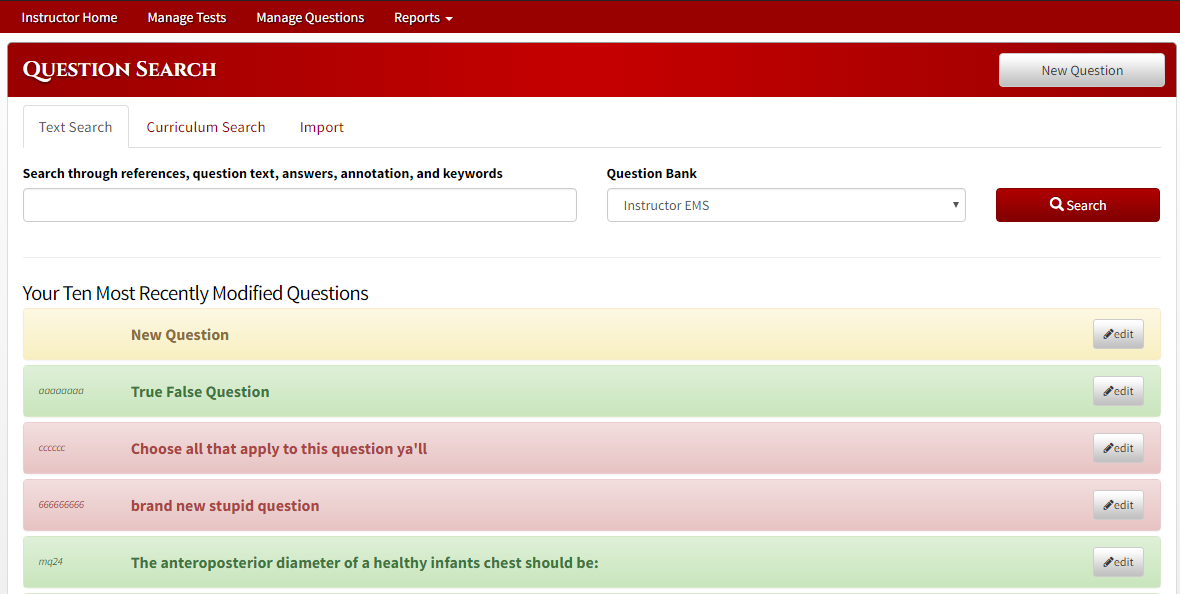Open the Instructor Home page
Viewport: 1180px width, 594px height.
pyautogui.click(x=69, y=17)
